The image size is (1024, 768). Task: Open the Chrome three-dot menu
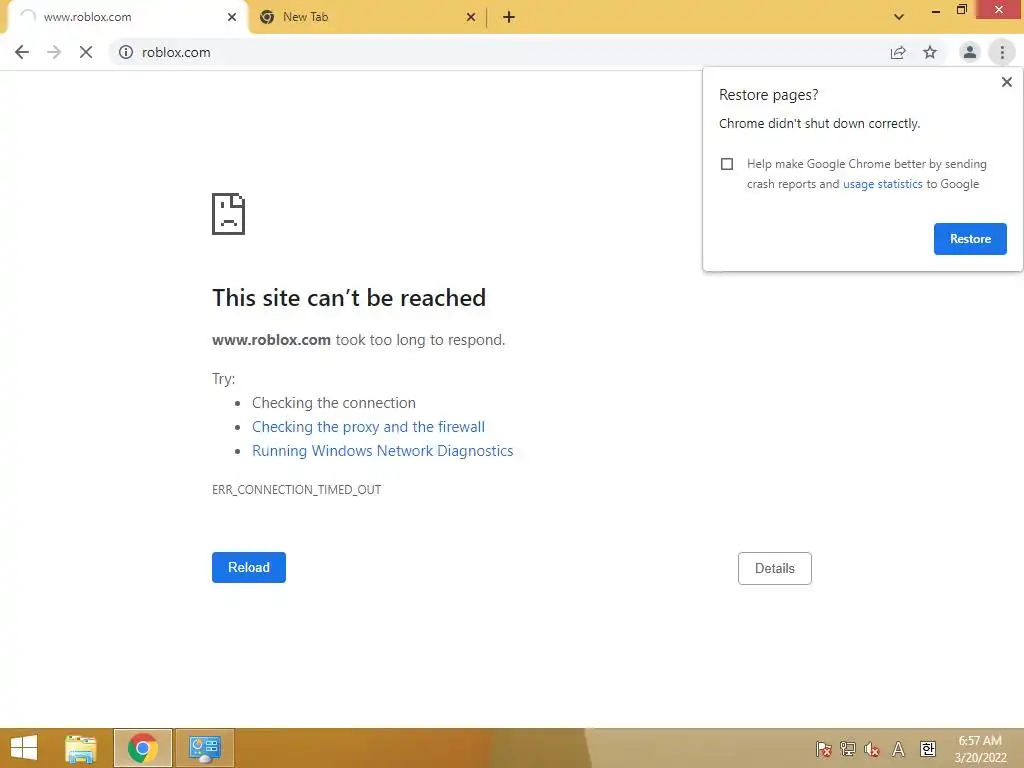pyautogui.click(x=1002, y=52)
